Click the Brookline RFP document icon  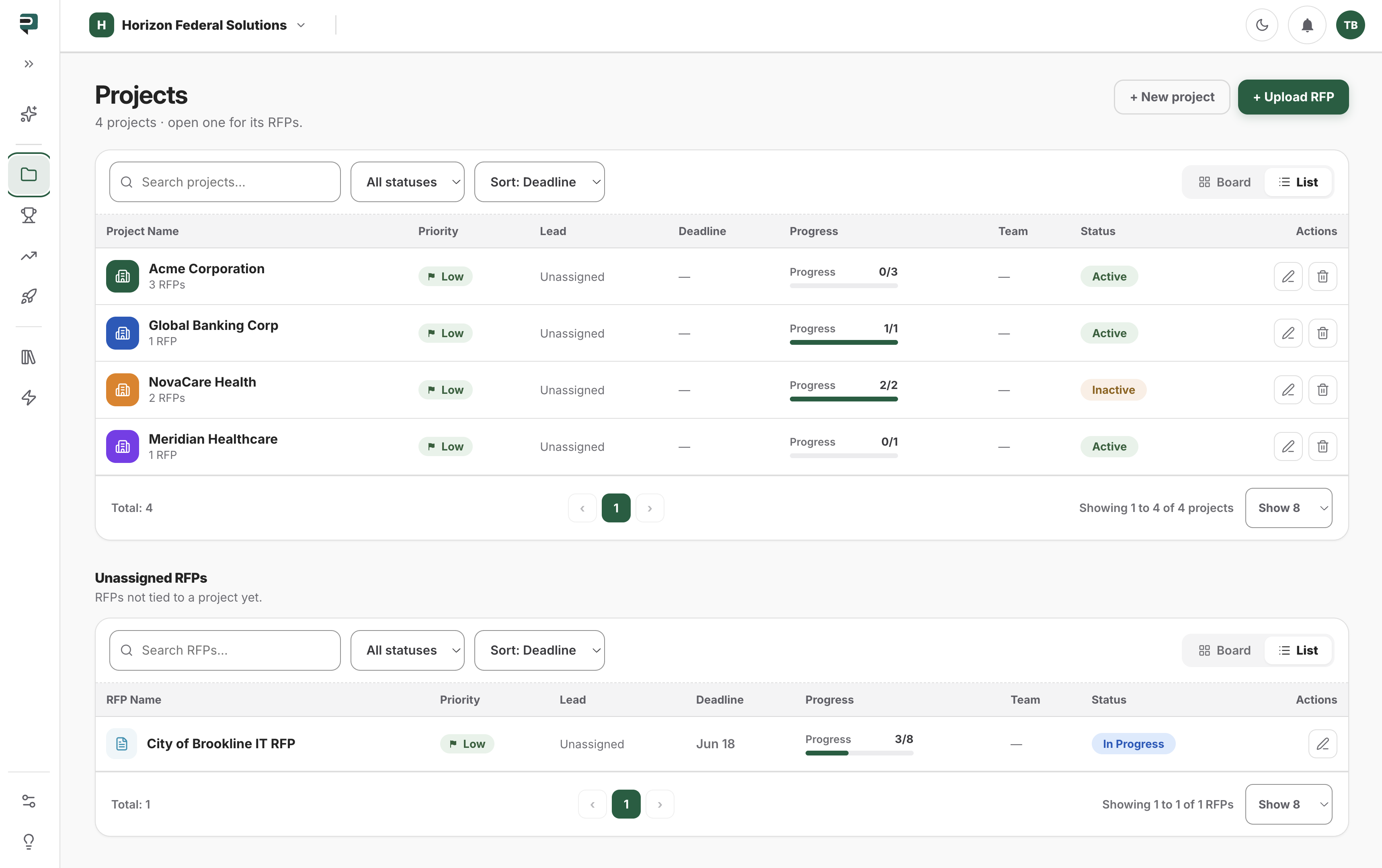click(122, 743)
